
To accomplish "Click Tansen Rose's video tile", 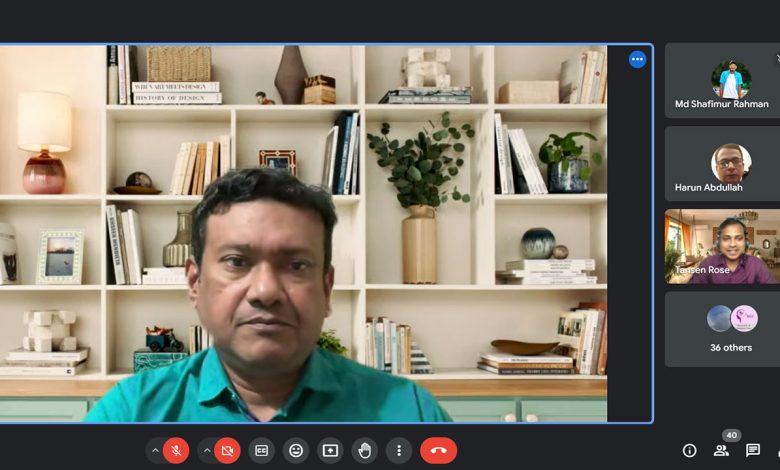I will click(722, 247).
